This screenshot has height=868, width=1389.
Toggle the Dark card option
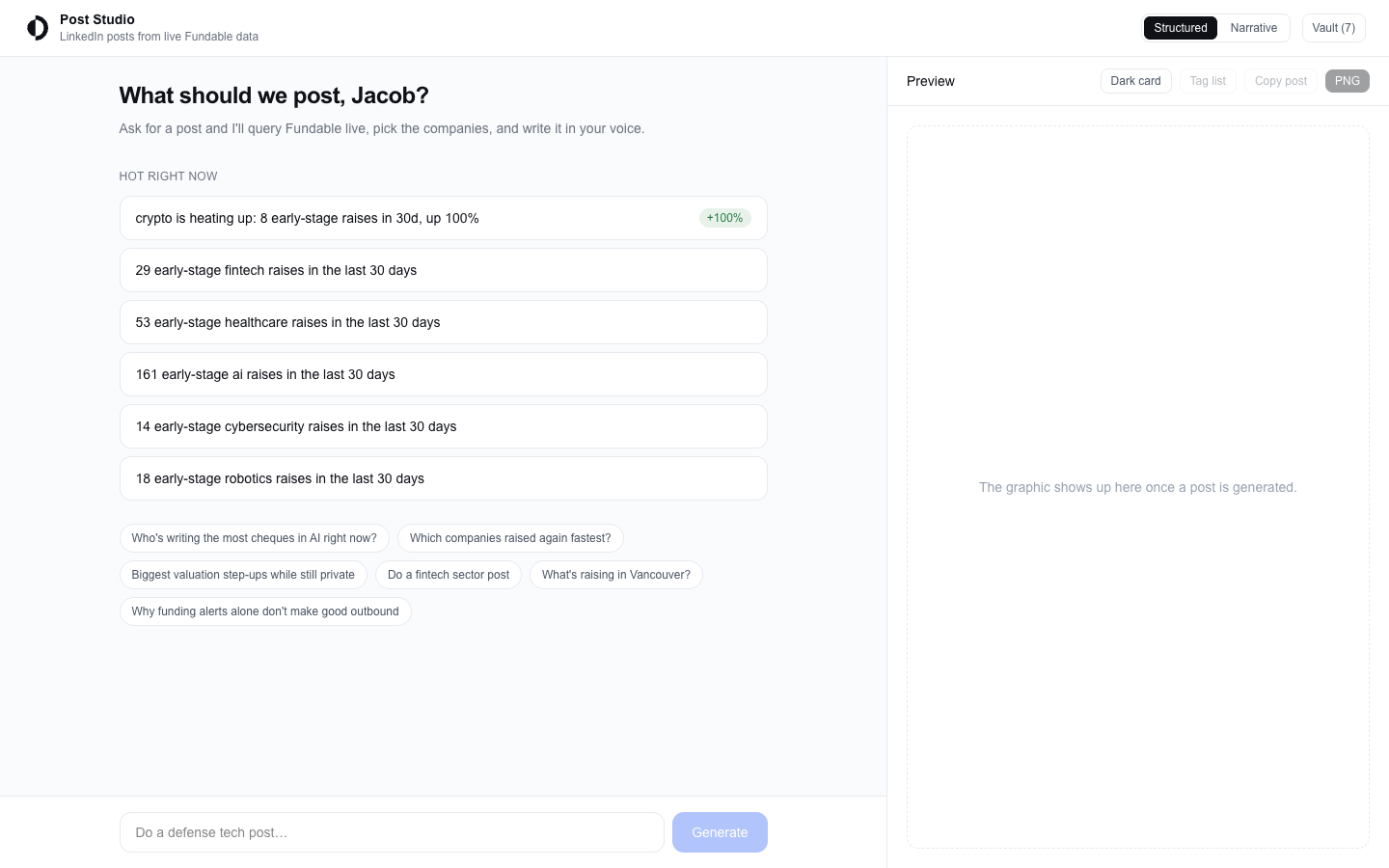coord(1135,81)
